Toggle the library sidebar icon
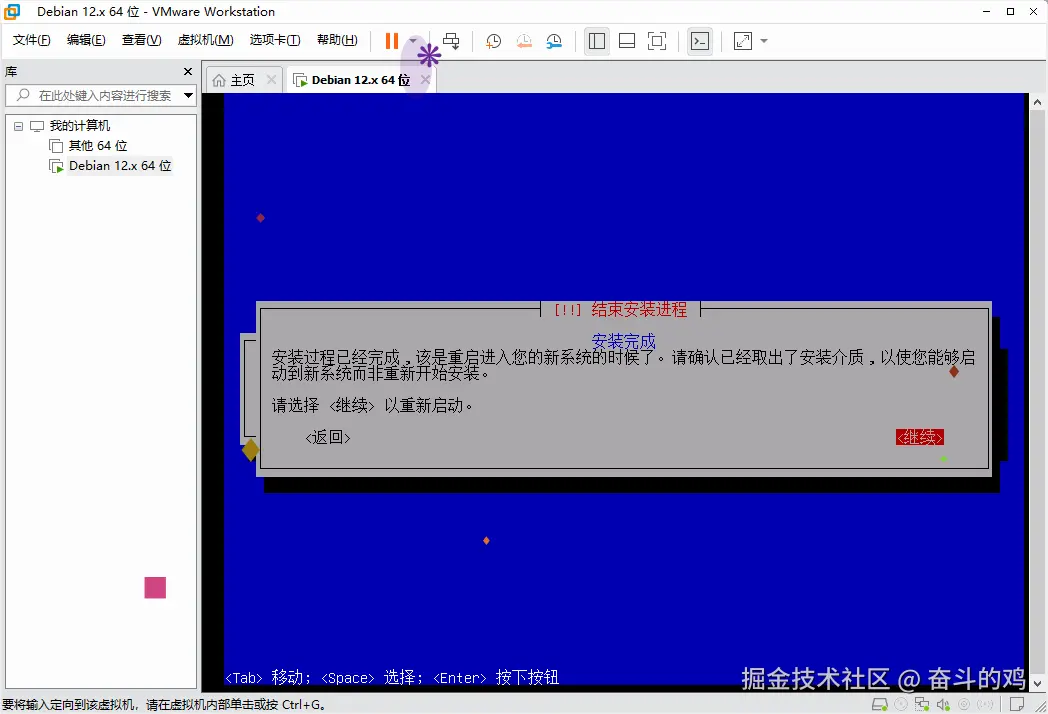This screenshot has width=1048, height=714. (596, 41)
